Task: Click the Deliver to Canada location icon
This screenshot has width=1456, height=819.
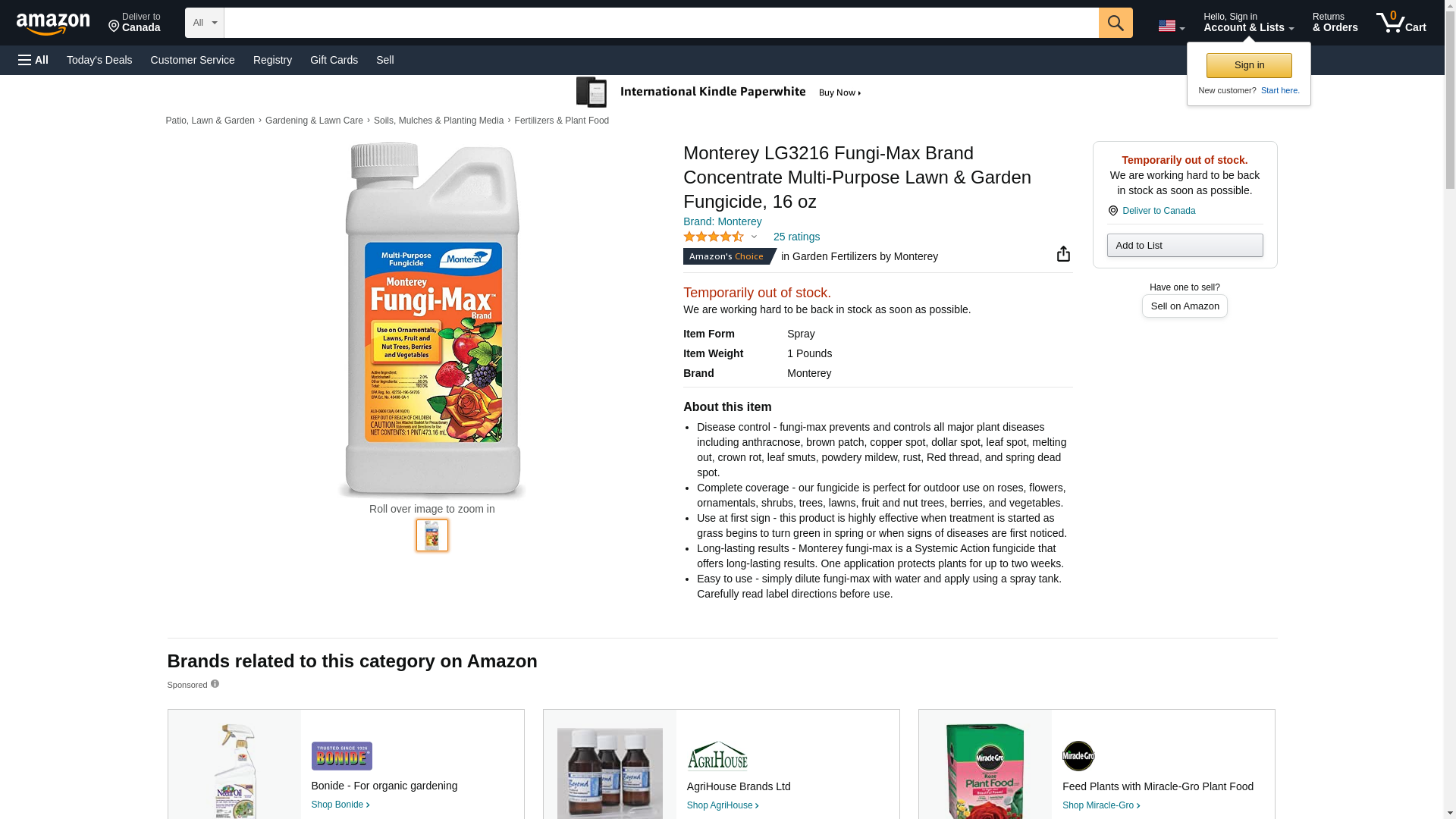Action: pyautogui.click(x=1113, y=211)
